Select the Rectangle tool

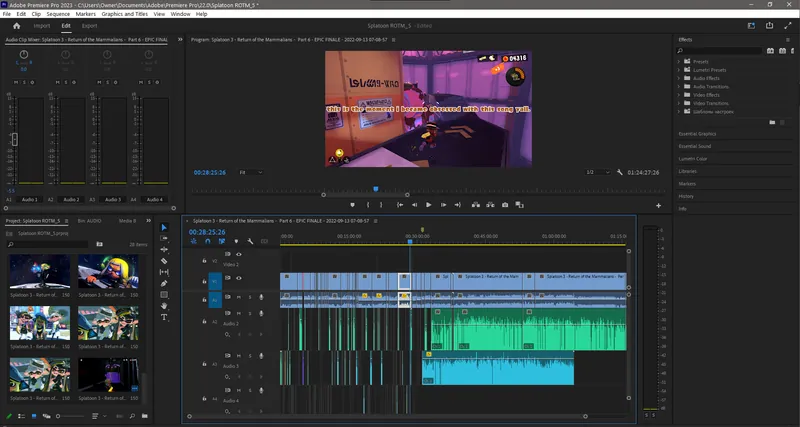click(164, 294)
